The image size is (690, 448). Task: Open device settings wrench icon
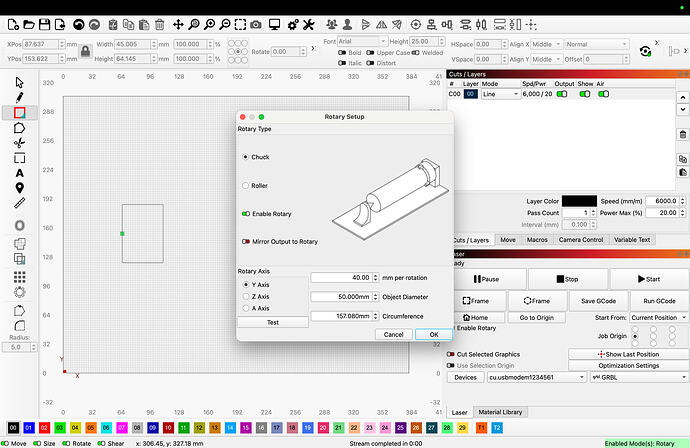(308, 25)
